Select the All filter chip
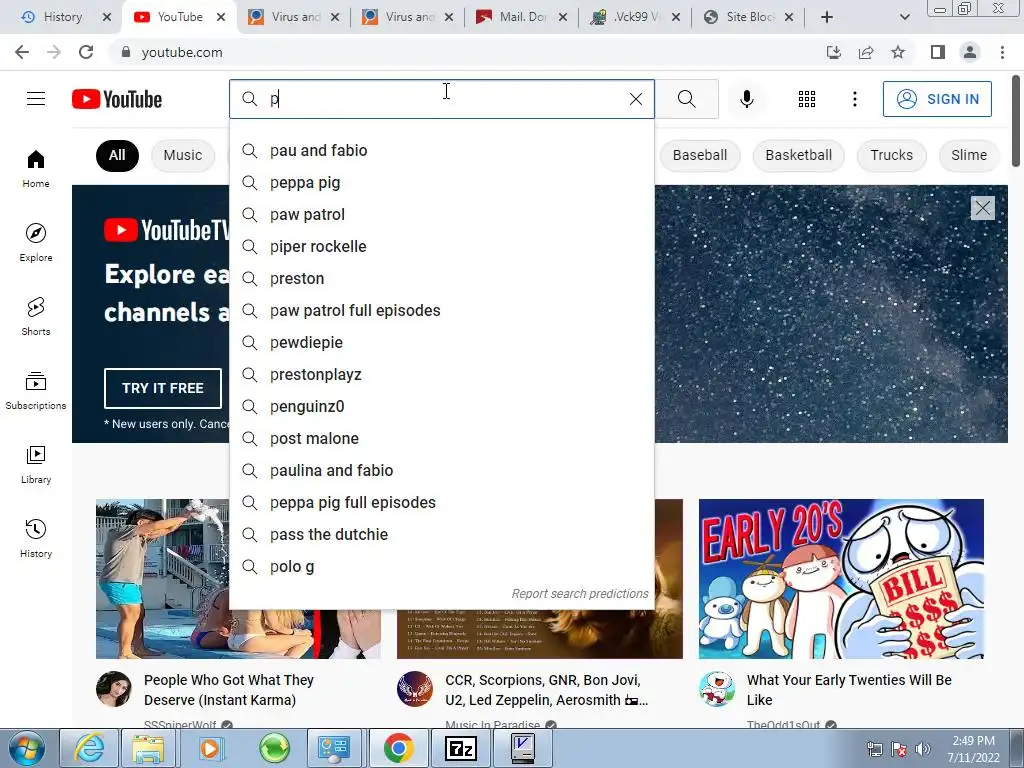Viewport: 1024px width, 768px height. (117, 155)
